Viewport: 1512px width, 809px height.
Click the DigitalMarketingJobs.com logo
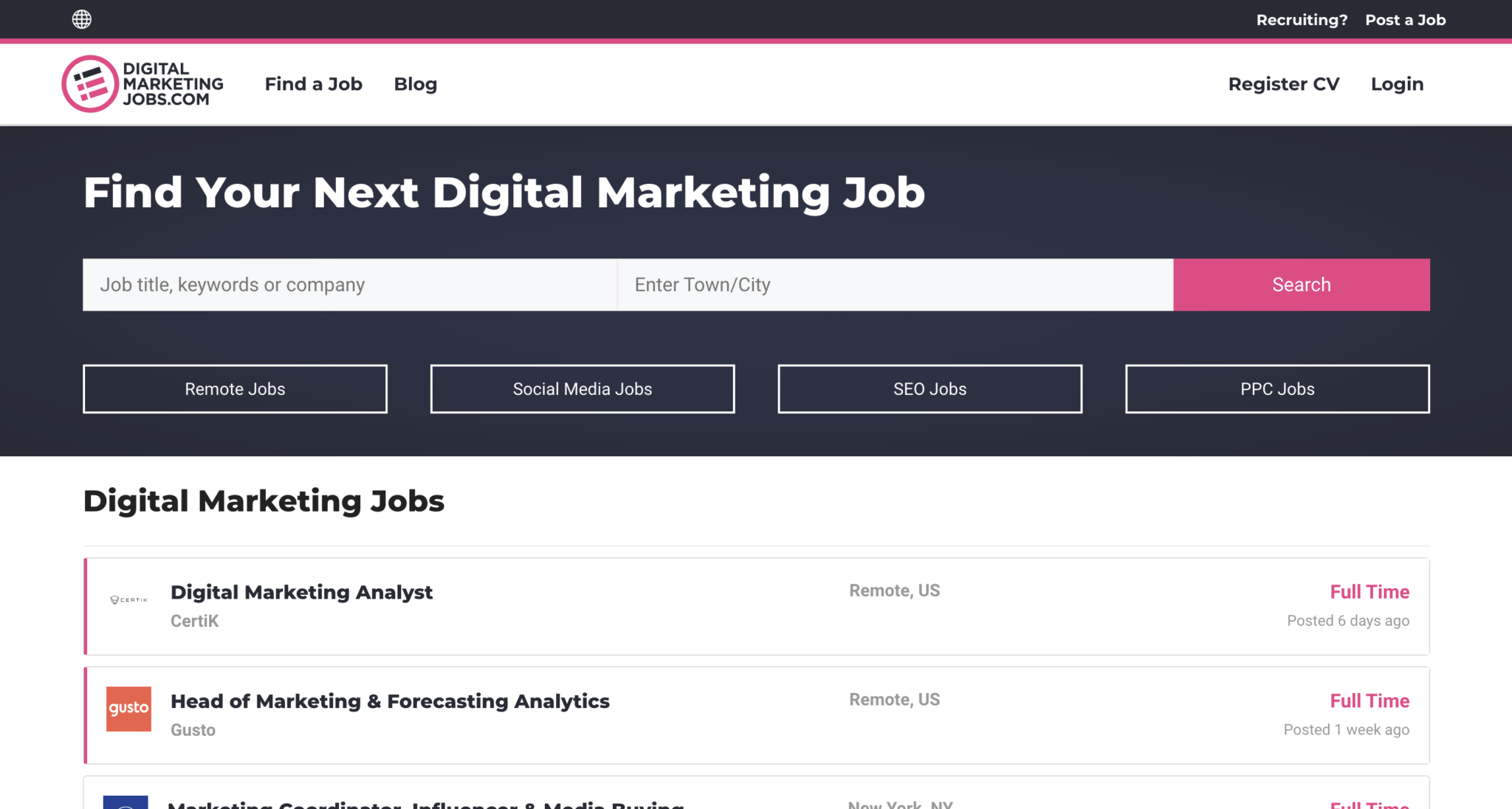point(142,84)
